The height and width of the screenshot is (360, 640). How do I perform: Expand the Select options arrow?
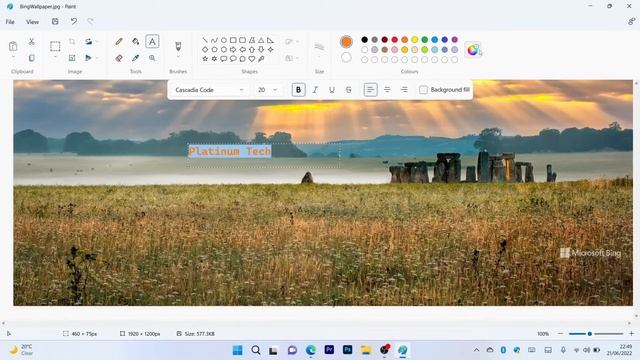(x=55, y=57)
